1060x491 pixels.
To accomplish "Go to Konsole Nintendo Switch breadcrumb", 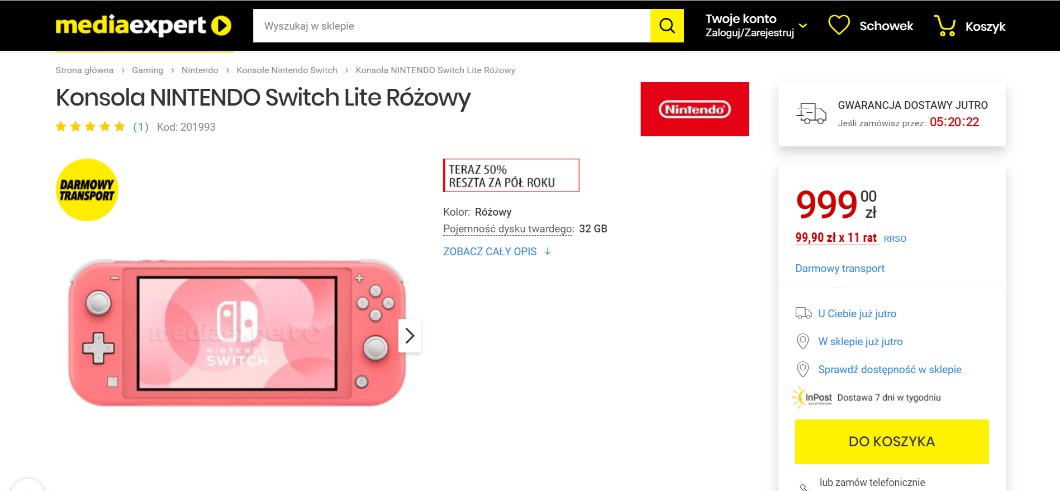I will pos(287,70).
